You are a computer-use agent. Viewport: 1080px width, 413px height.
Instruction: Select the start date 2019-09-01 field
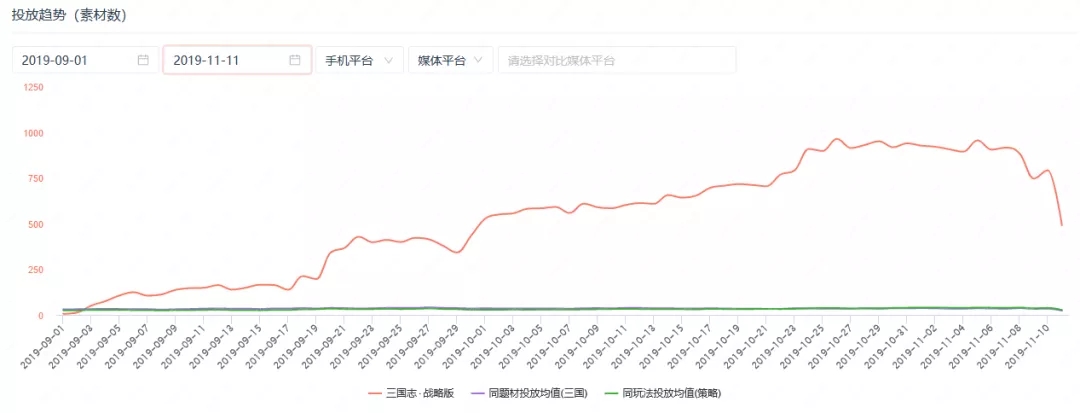coord(86,60)
